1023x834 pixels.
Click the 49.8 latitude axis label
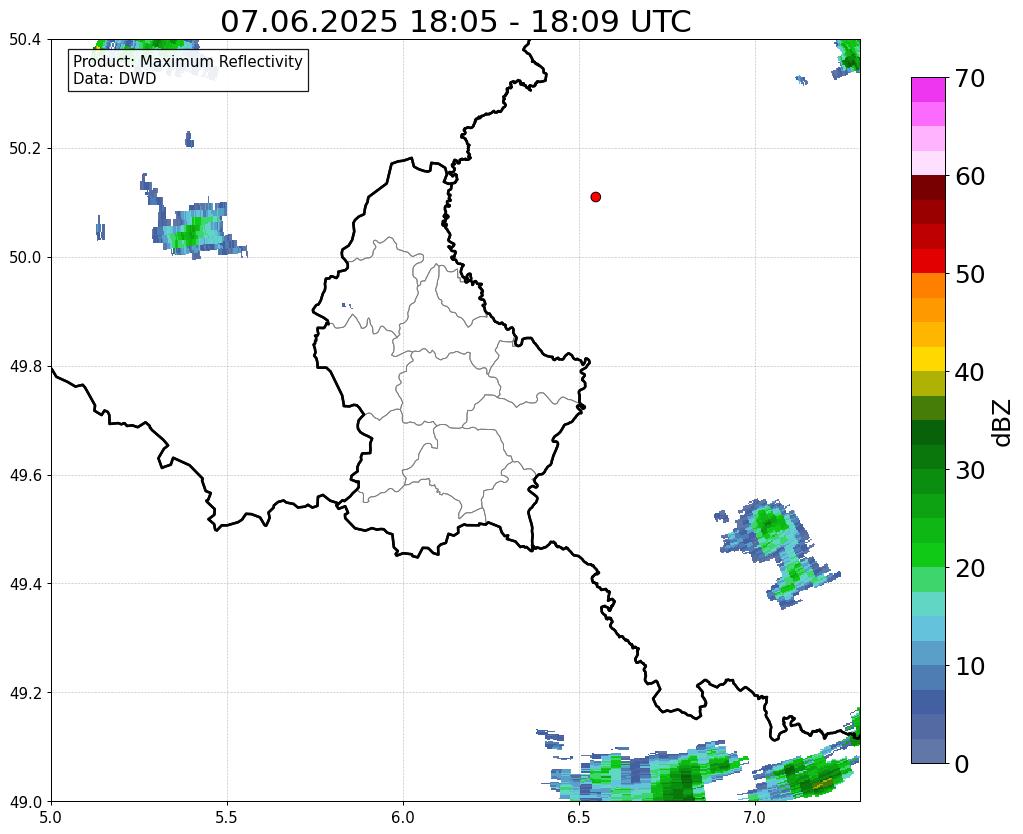(x=25, y=367)
